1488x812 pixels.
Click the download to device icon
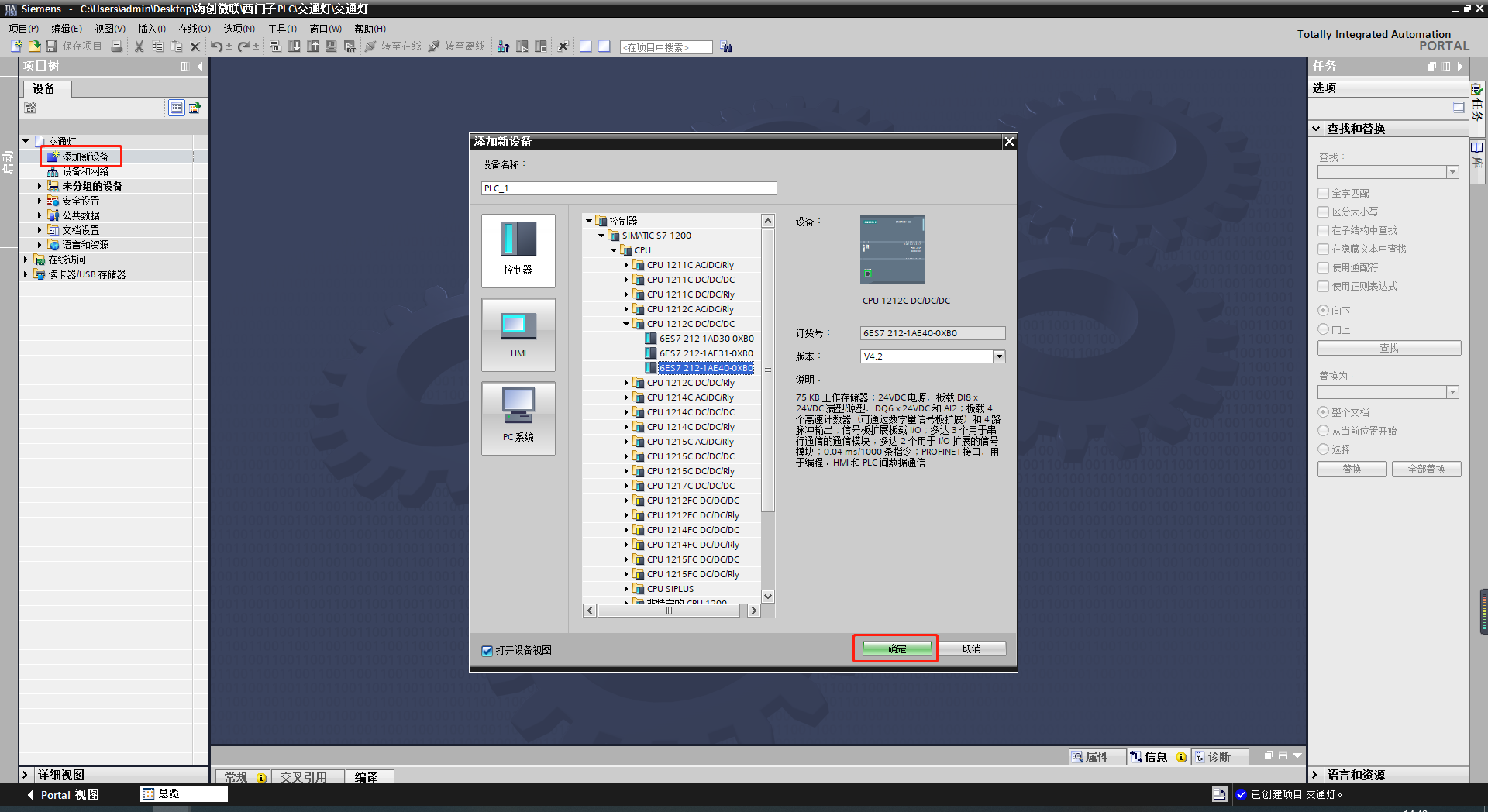click(294, 46)
